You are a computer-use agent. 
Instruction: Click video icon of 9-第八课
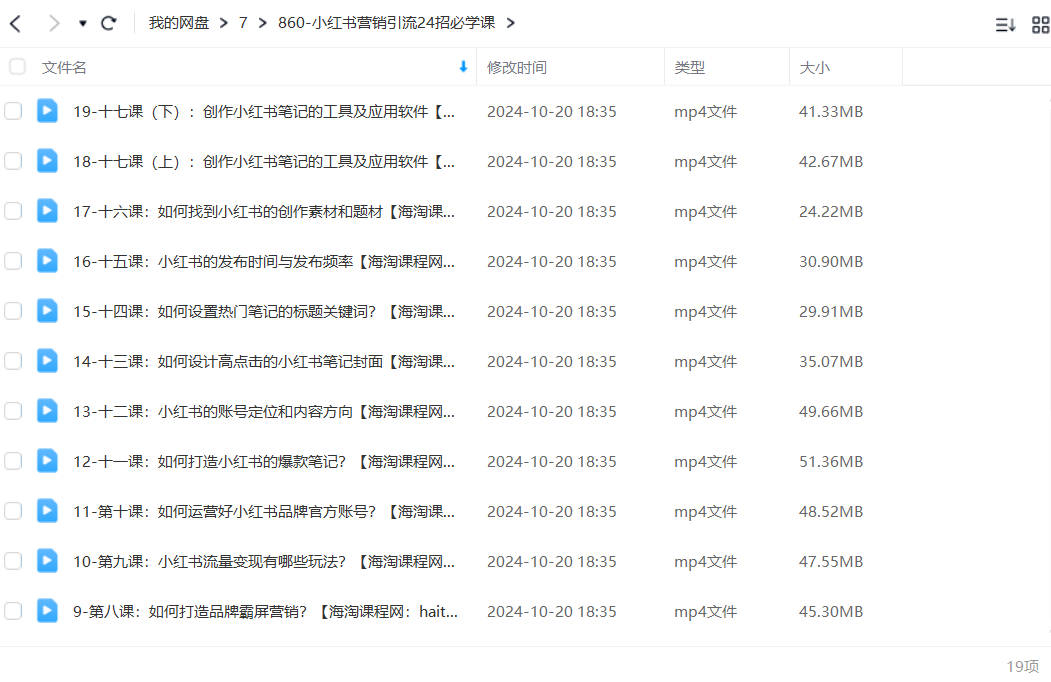tap(47, 610)
